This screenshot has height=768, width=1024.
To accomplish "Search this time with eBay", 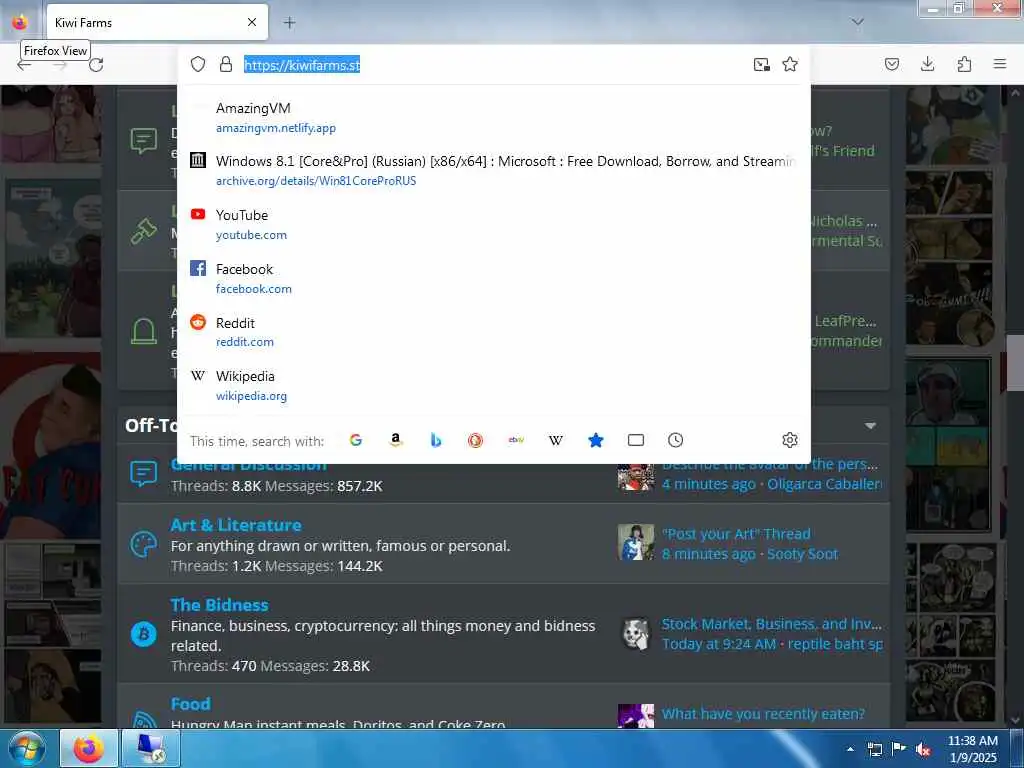I will [516, 440].
